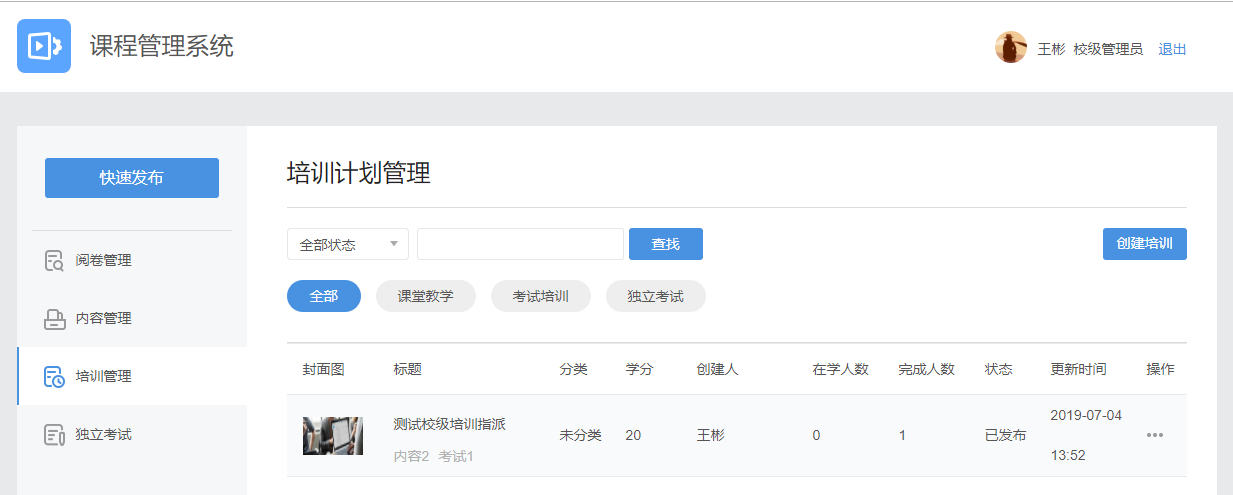Click the 创建培训 button

1144,244
